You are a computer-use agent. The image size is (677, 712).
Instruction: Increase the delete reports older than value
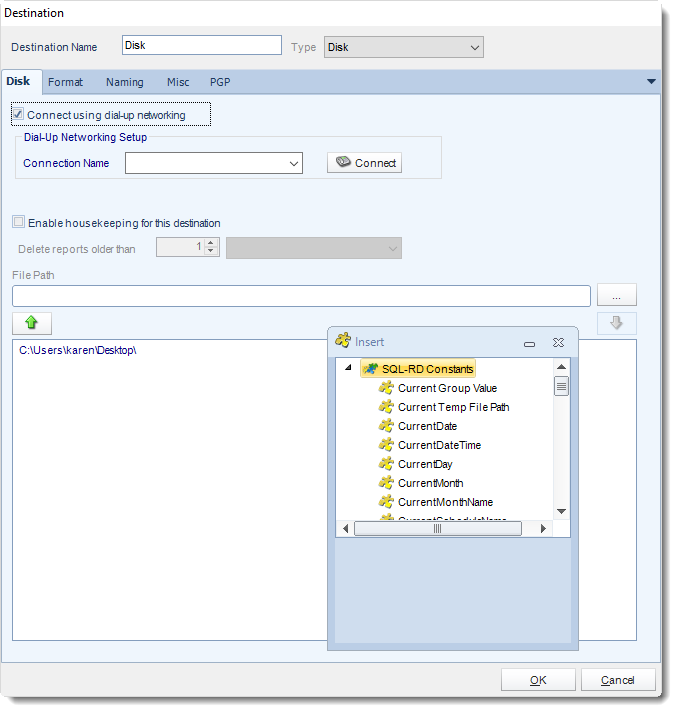click(x=211, y=243)
